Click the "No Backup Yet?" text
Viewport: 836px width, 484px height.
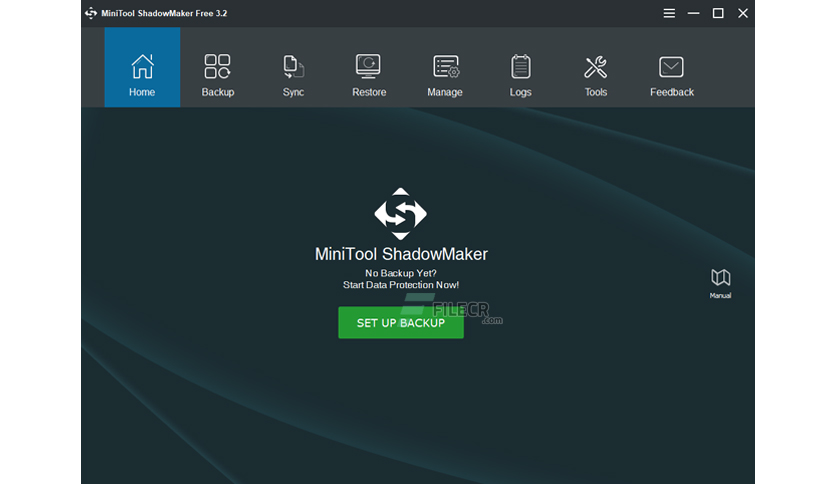401,273
